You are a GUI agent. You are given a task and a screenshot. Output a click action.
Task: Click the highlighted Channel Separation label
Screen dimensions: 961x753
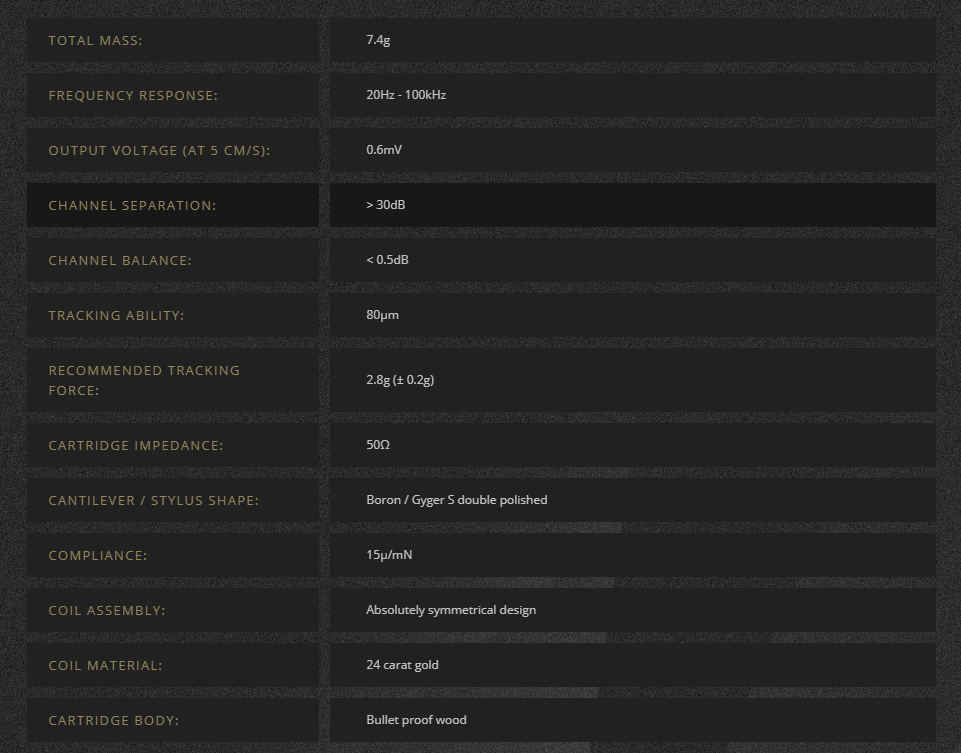click(x=132, y=206)
